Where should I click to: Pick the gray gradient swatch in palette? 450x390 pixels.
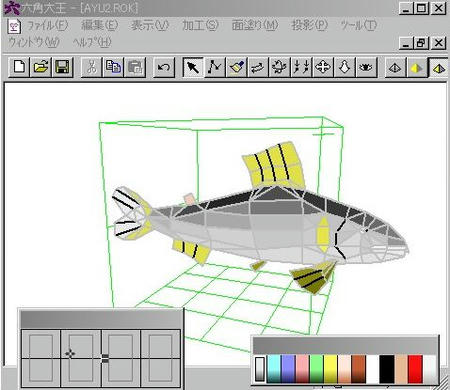(260, 369)
